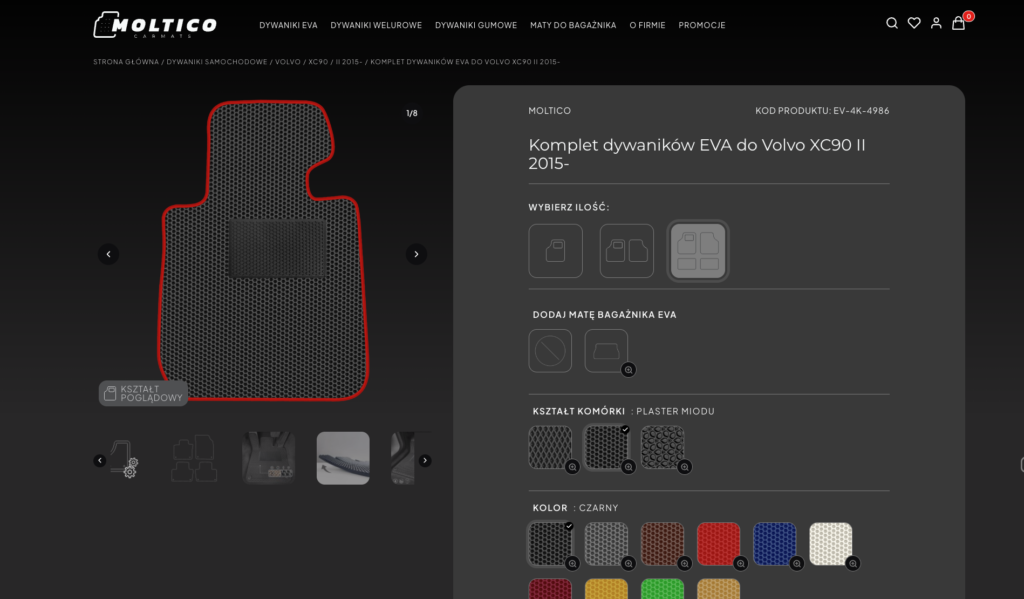Image resolution: width=1024 pixels, height=599 pixels.
Task: Open the user account icon
Action: coord(936,24)
